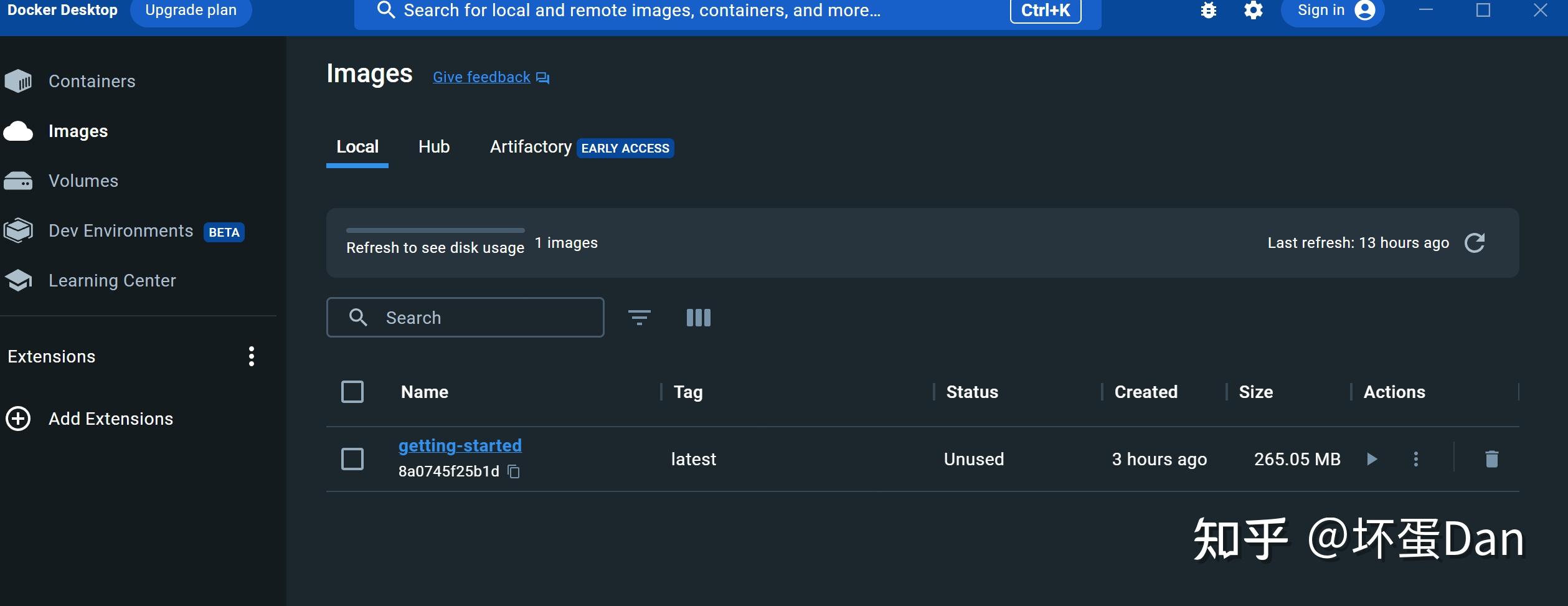
Task: Click the BETA badge next to Dev Environments
Action: click(224, 232)
